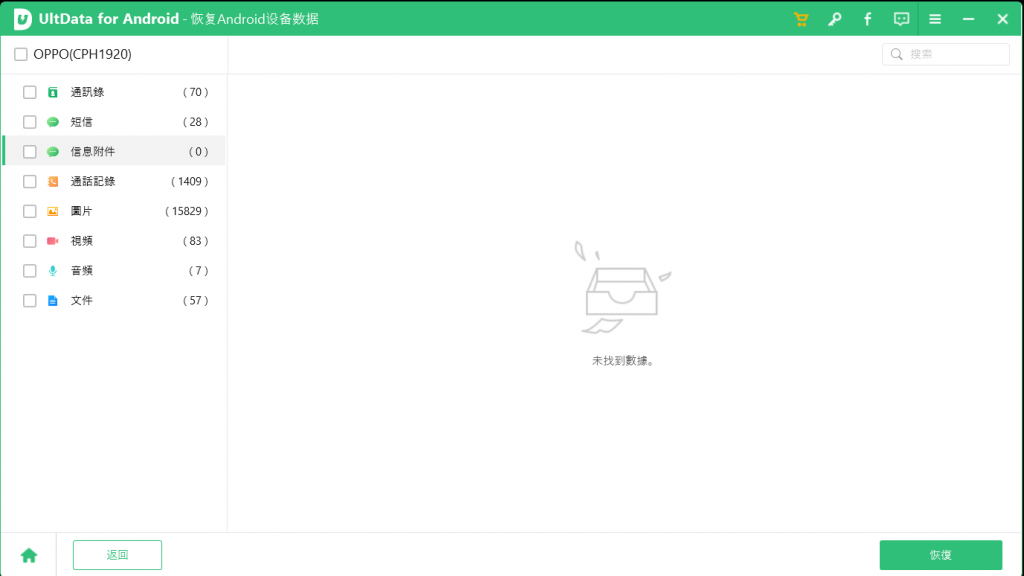Image resolution: width=1024 pixels, height=576 pixels.
Task: Select the 通話記錄 category row
Action: tap(114, 182)
